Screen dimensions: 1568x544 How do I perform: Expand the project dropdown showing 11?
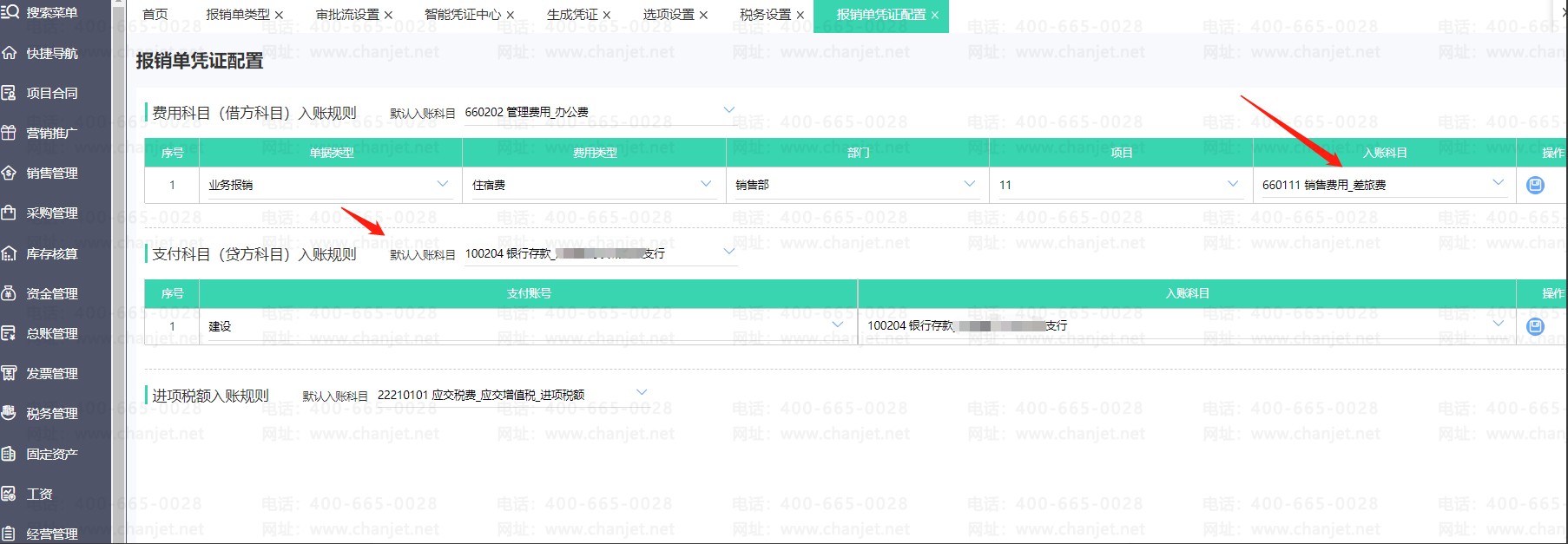(1121, 185)
